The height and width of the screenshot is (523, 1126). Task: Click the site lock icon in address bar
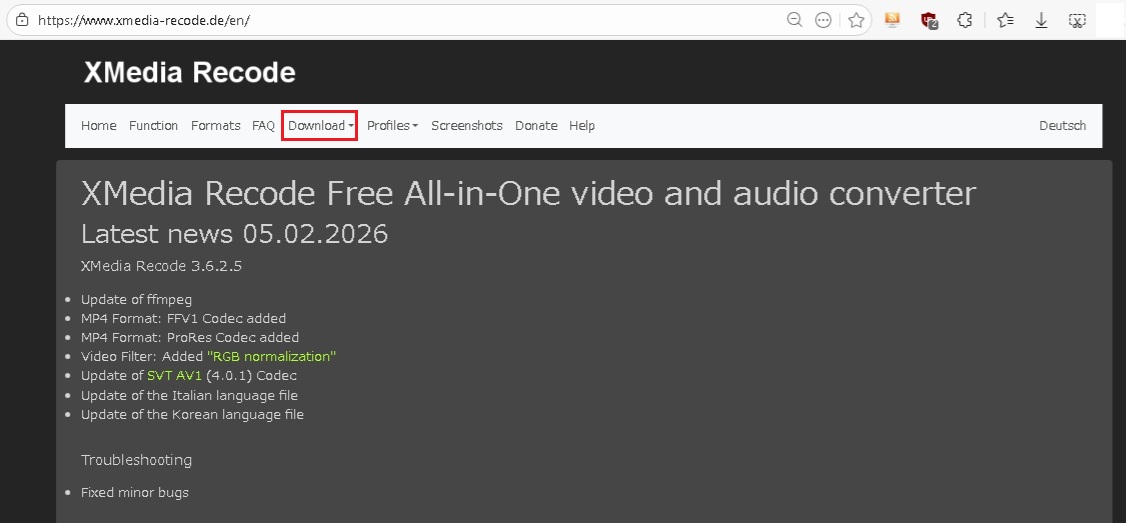click(x=22, y=20)
